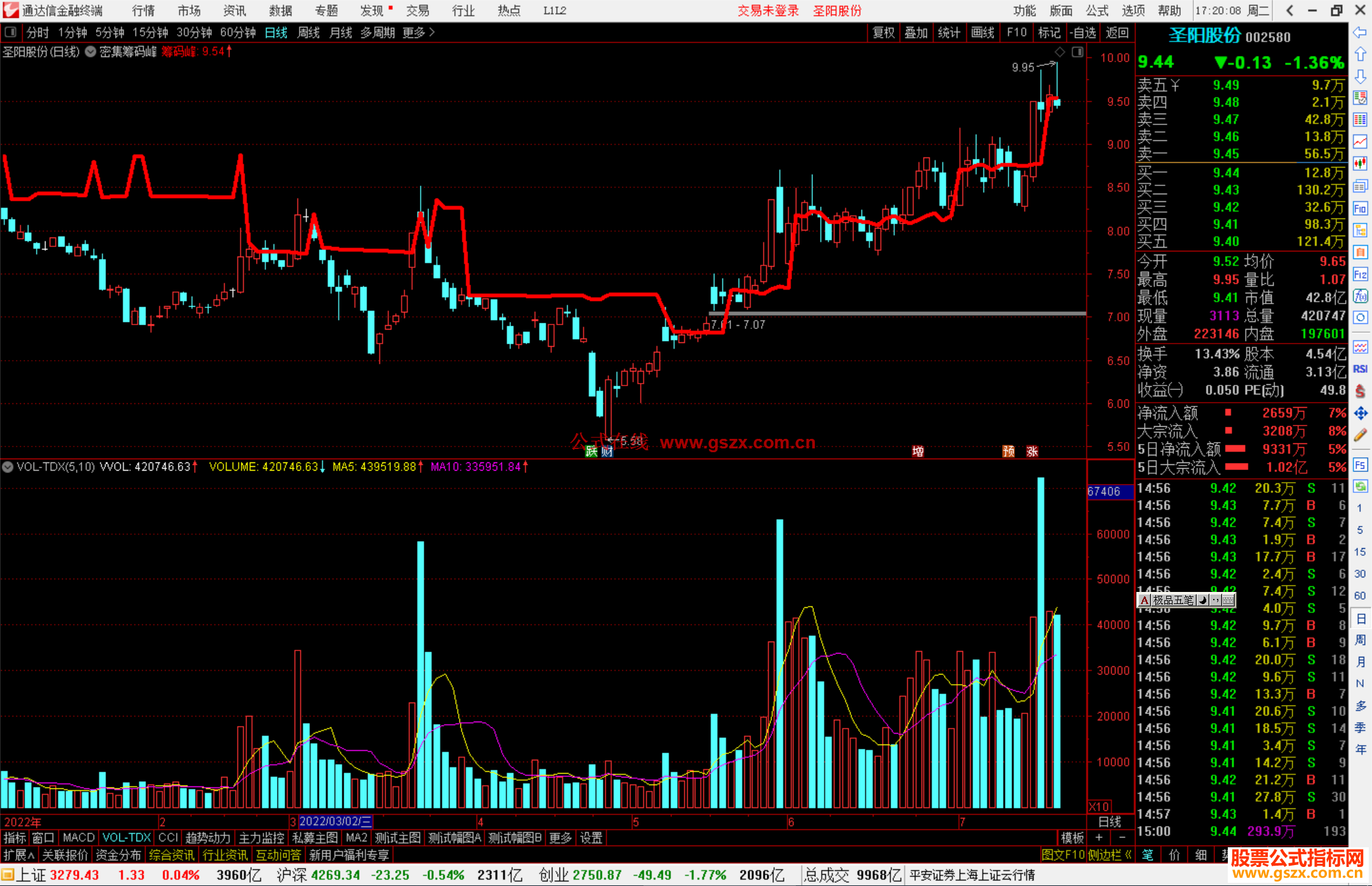The image size is (1372, 886).
Task: Click the wavy indicator lines icon
Action: pos(1360,347)
